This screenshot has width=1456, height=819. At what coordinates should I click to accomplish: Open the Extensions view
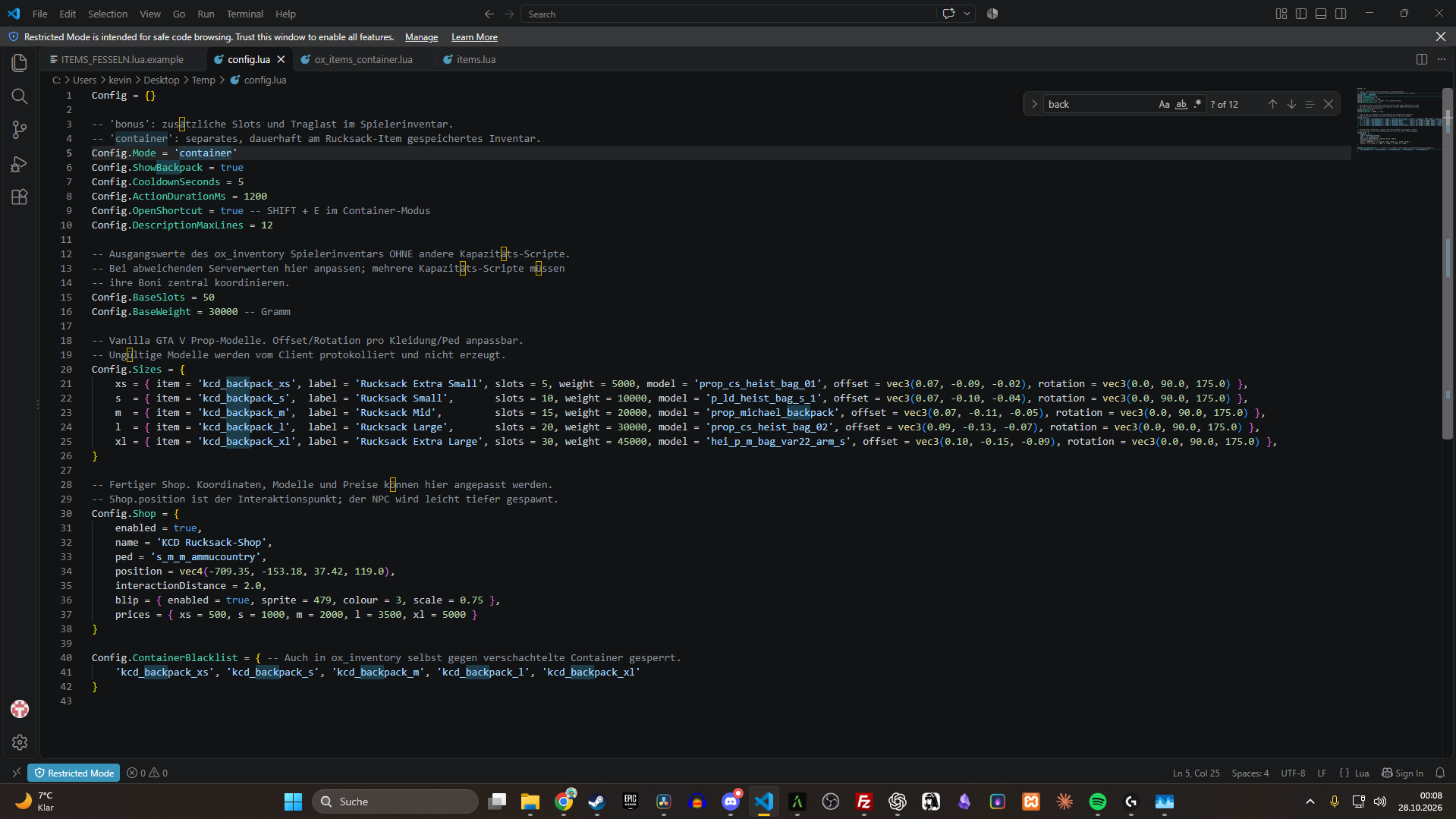pos(20,197)
